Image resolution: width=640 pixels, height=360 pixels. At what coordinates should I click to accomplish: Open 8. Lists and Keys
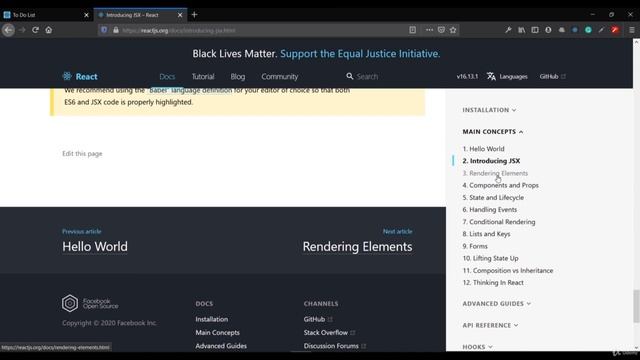486,234
